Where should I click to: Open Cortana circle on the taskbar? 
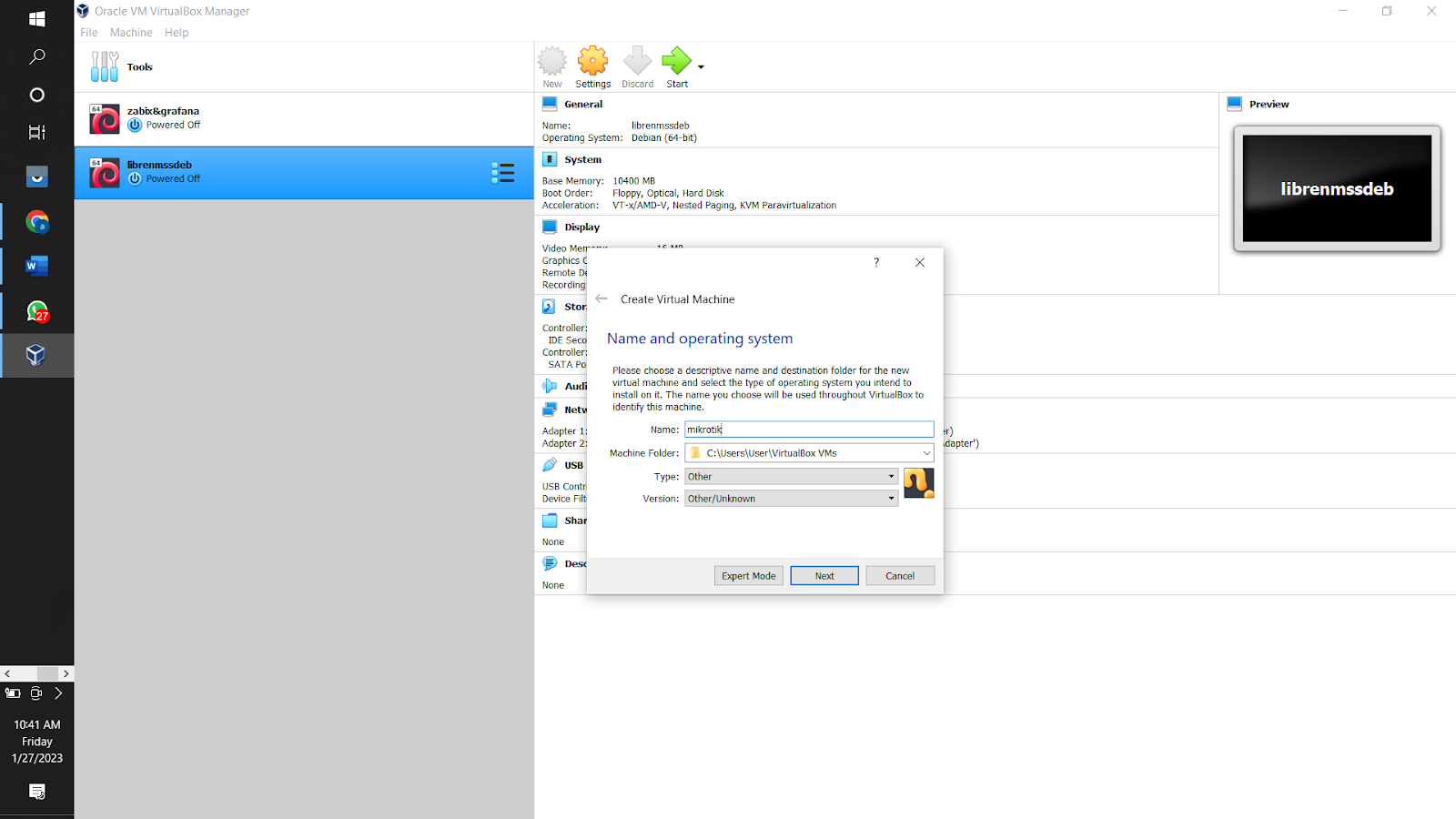click(x=37, y=95)
